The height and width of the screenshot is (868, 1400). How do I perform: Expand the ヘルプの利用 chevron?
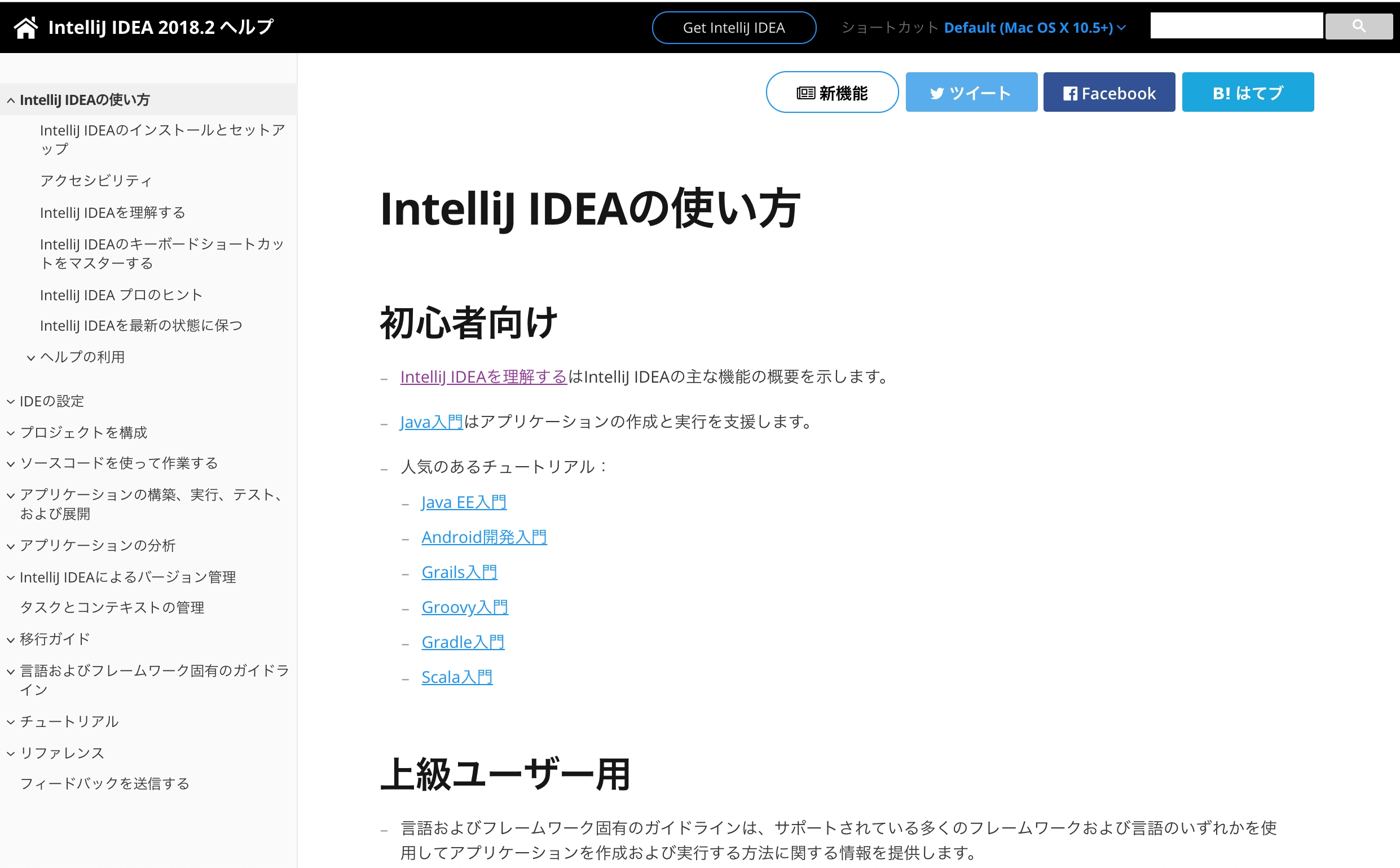click(31, 358)
